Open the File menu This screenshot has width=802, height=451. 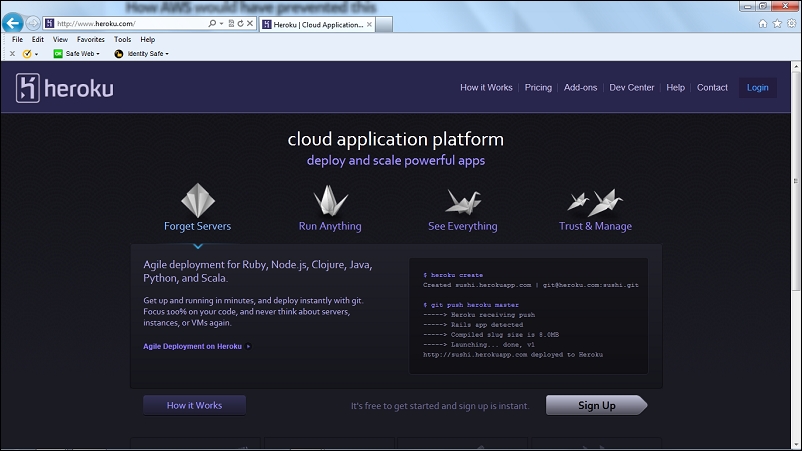17,39
